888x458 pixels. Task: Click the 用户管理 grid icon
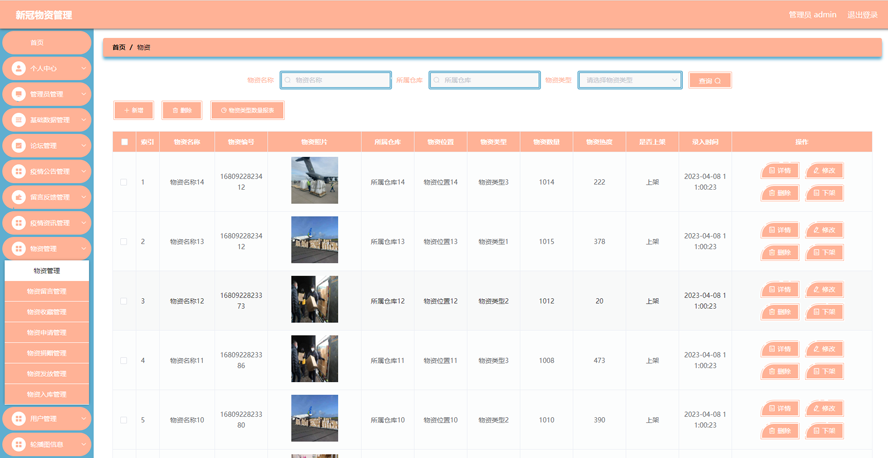pyautogui.click(x=19, y=418)
